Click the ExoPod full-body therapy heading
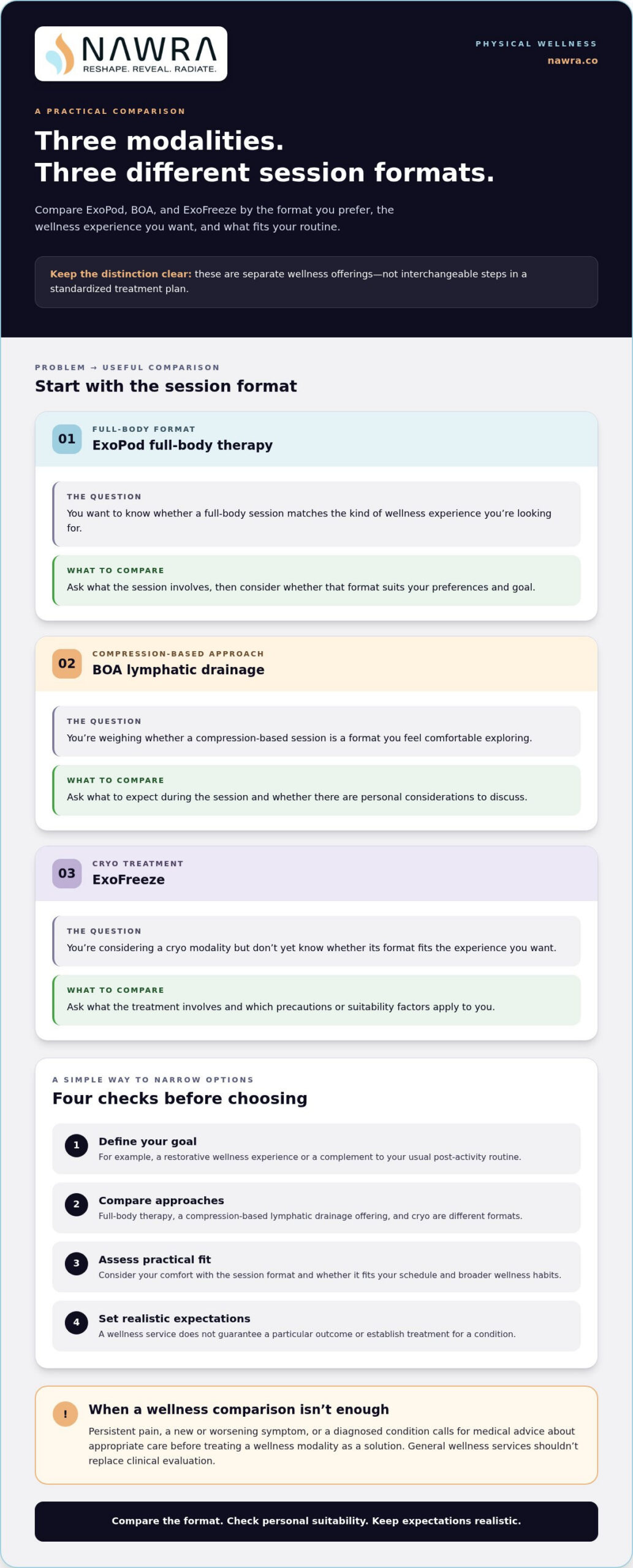The width and height of the screenshot is (633, 1568). tap(183, 445)
